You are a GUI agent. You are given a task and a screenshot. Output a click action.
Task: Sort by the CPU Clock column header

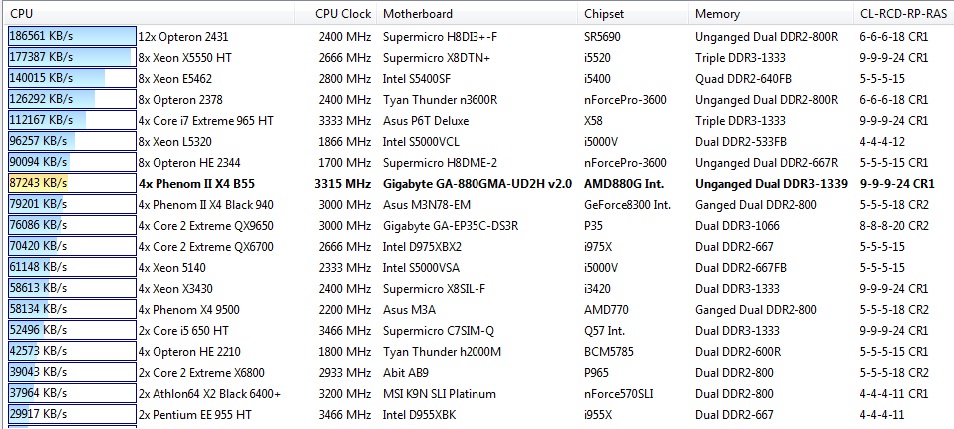point(342,14)
